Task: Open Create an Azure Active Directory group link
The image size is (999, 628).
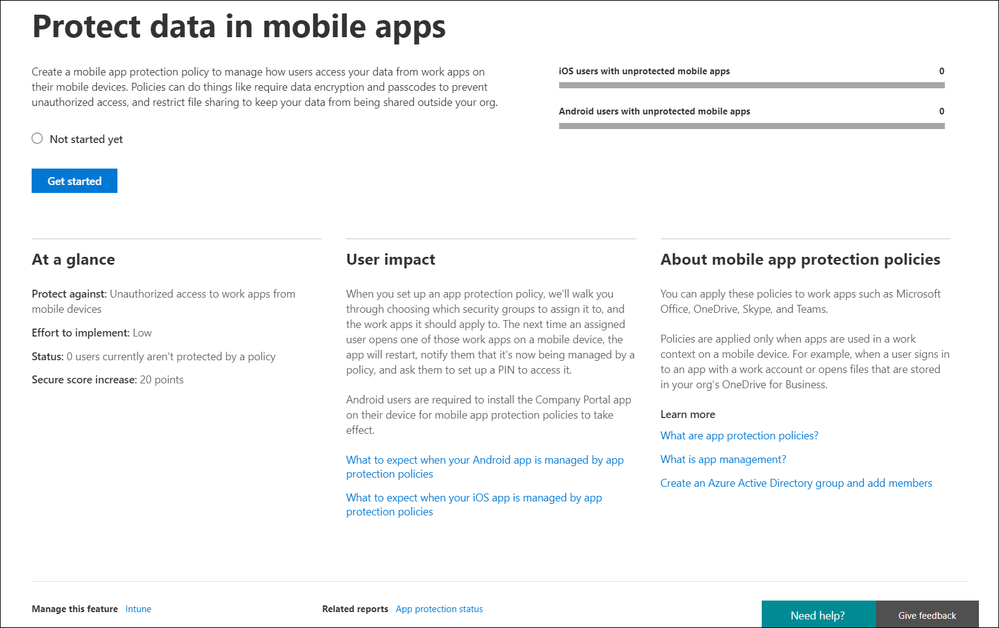Action: click(796, 483)
